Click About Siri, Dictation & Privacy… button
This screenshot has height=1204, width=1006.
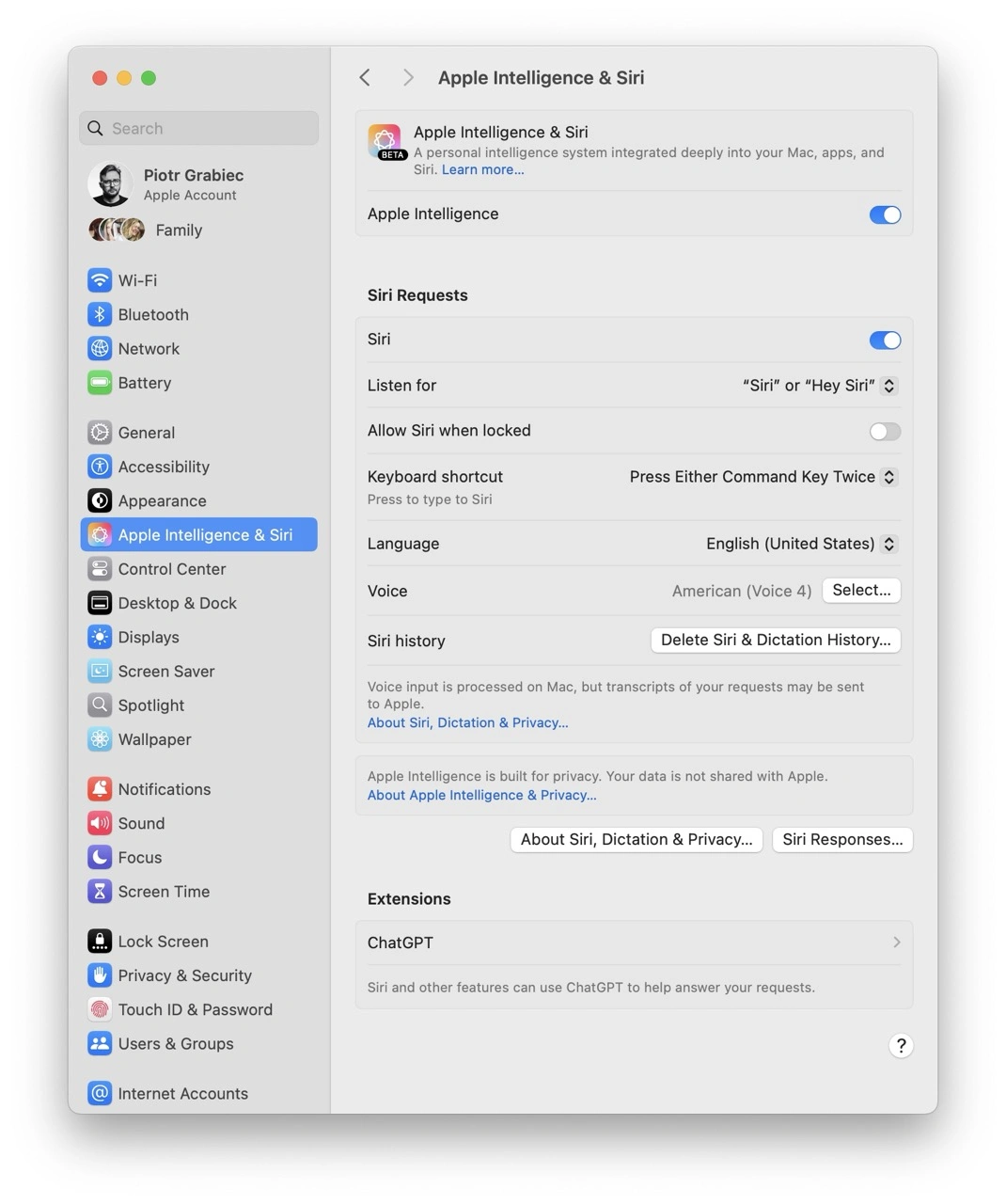click(x=637, y=839)
